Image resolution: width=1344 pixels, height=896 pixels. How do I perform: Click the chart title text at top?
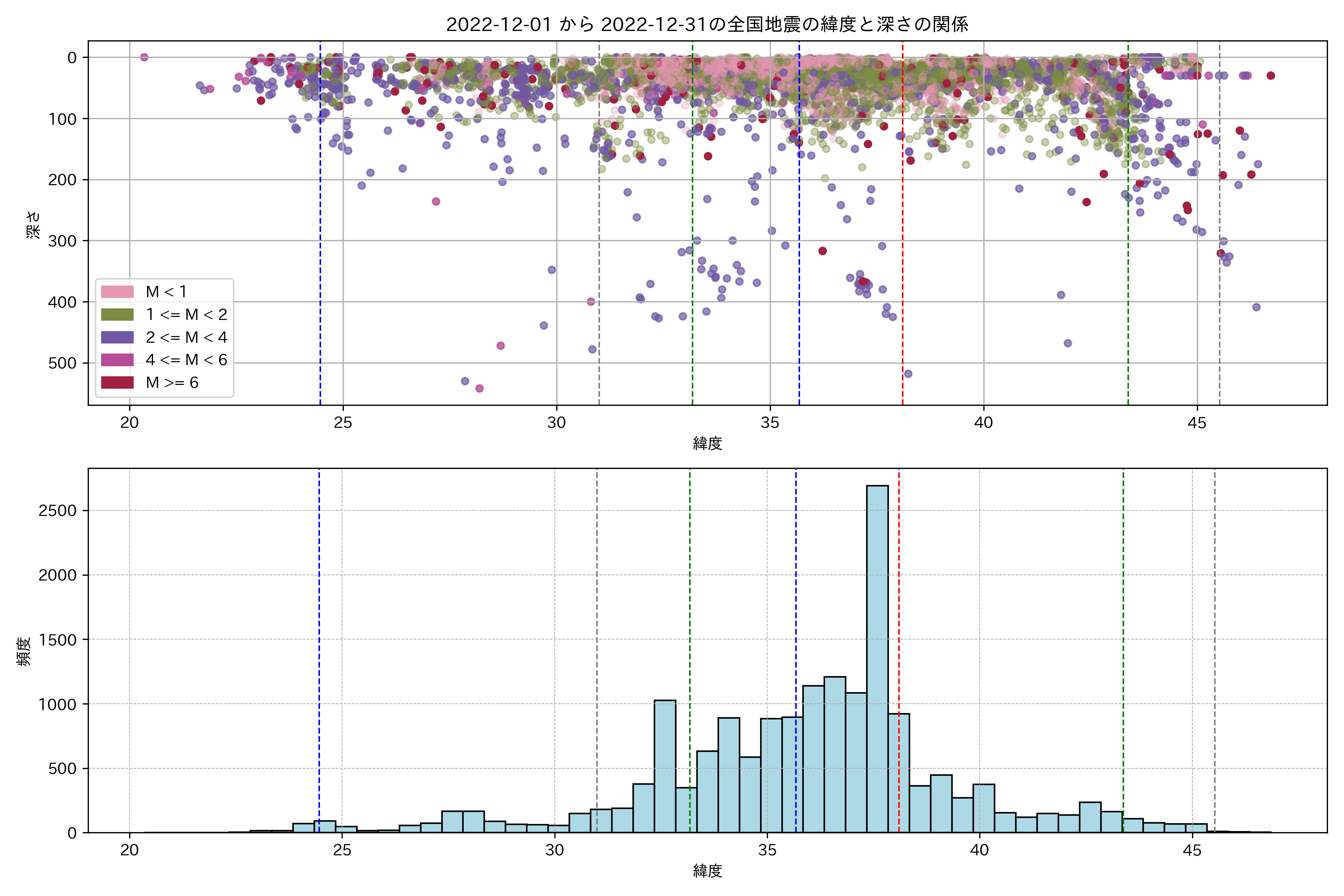click(x=707, y=25)
